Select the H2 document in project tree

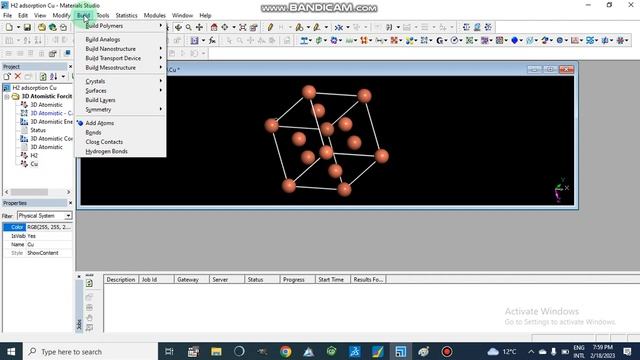[34, 156]
